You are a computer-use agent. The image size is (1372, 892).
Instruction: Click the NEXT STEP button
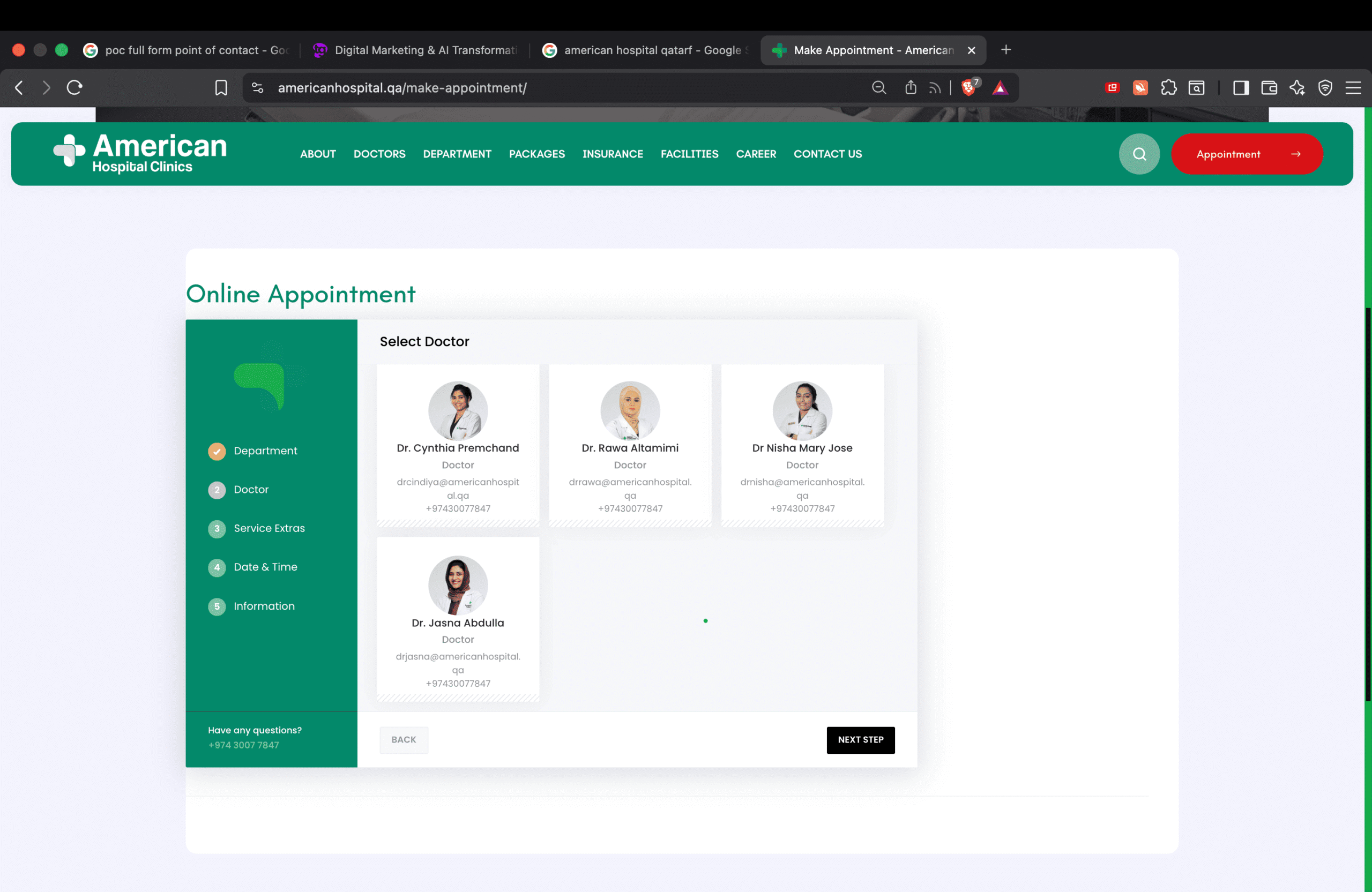tap(861, 740)
